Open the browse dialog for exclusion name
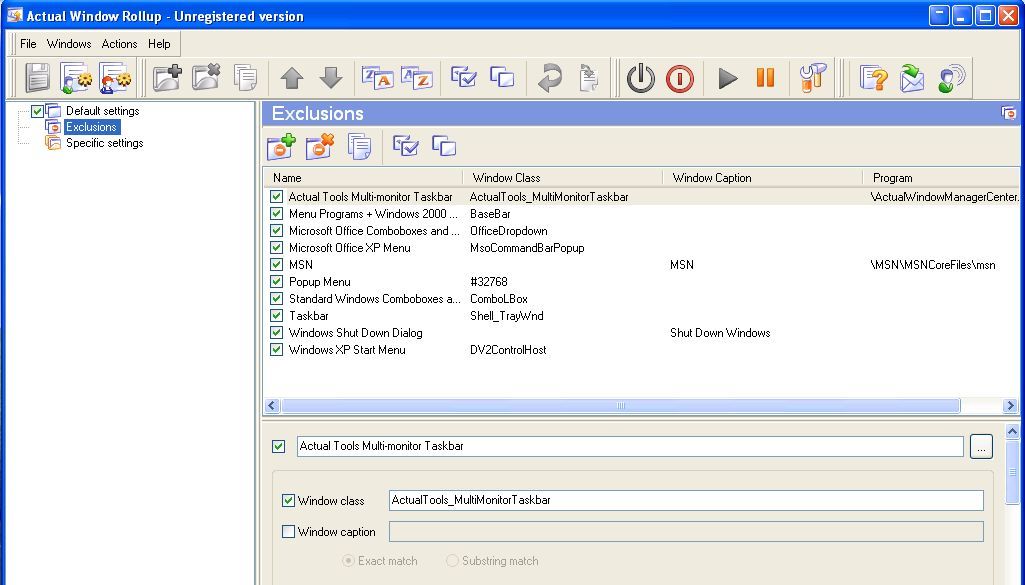Viewport: 1025px width, 585px height. click(x=981, y=446)
